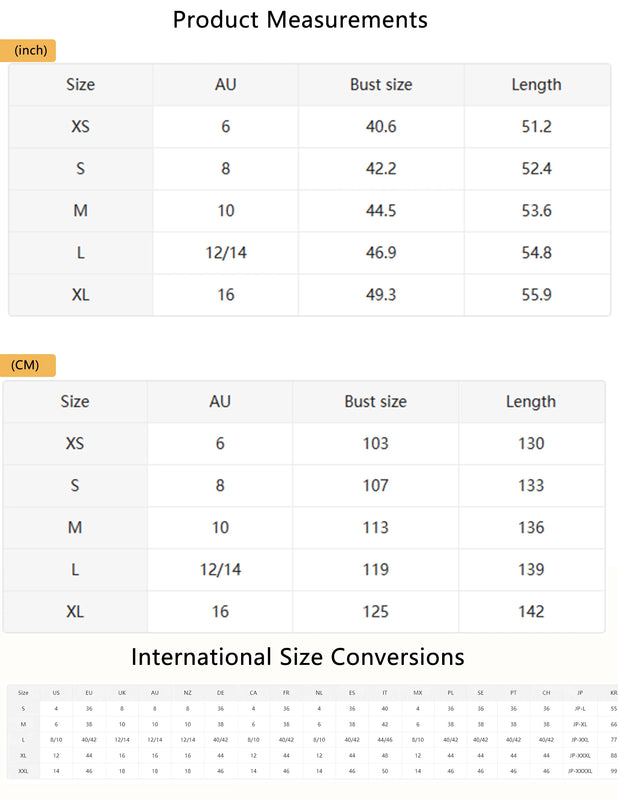This screenshot has height=800, width=618.
Task: Click the 44/46 cell in IT column
Action: [x=385, y=740]
